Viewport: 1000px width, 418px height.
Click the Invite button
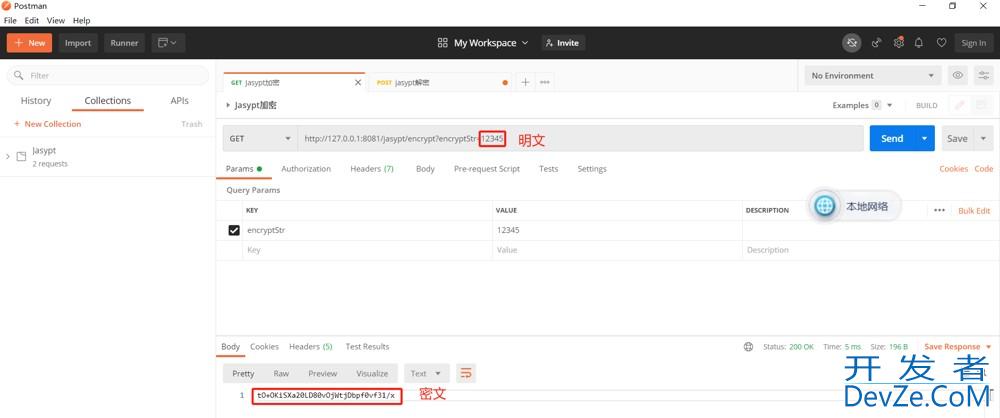pos(563,43)
